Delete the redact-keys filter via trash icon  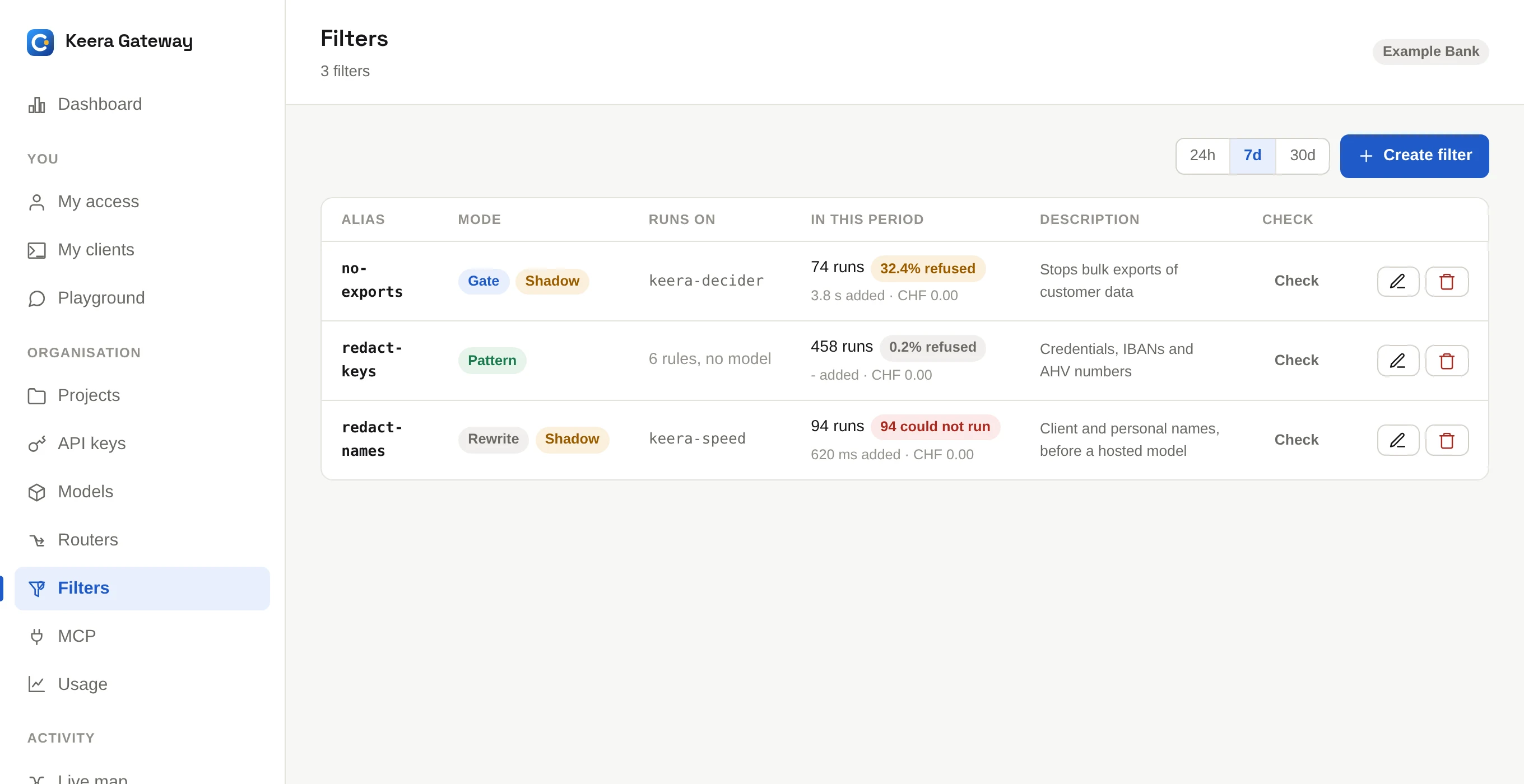[x=1447, y=361]
